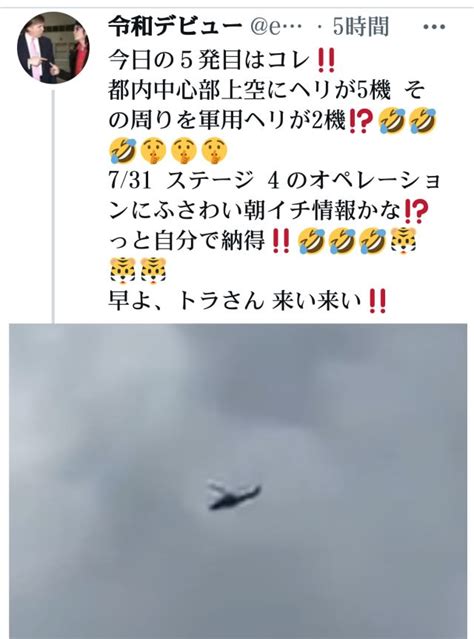
Task: Click the first laughing emoji after 納得‼
Action: click(311, 241)
